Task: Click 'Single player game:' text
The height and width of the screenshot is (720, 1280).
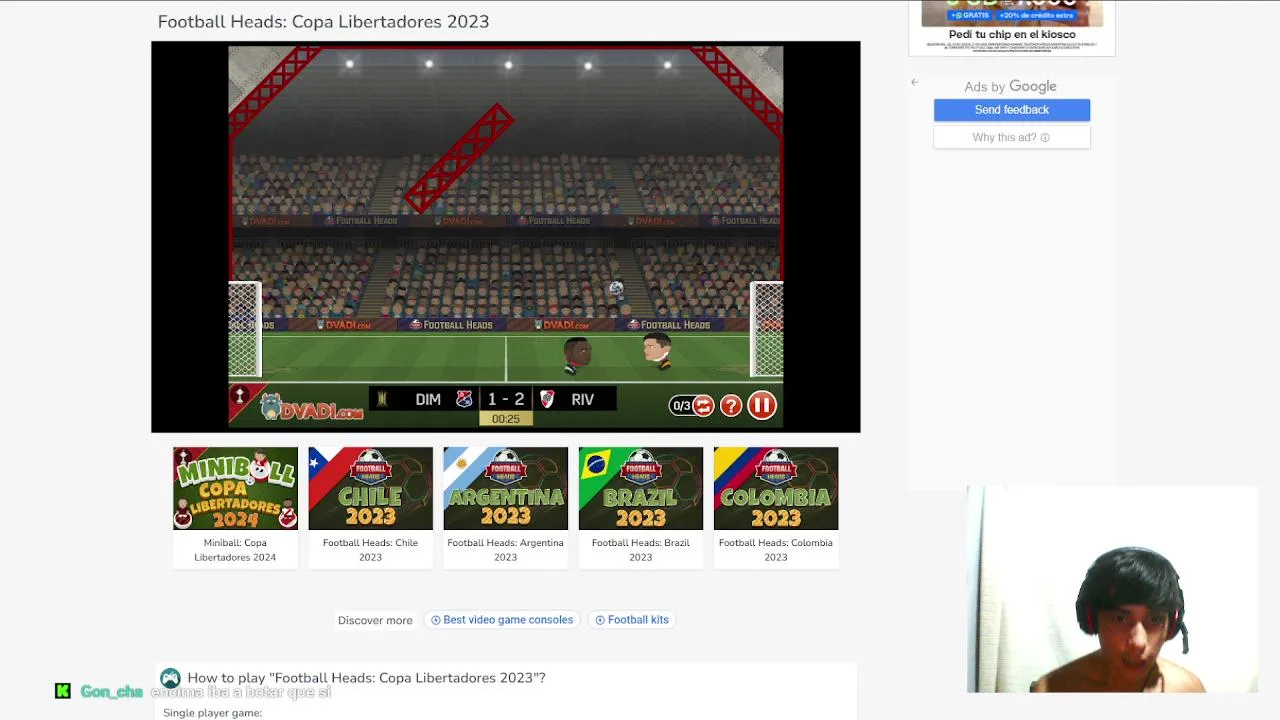Action: click(x=212, y=713)
